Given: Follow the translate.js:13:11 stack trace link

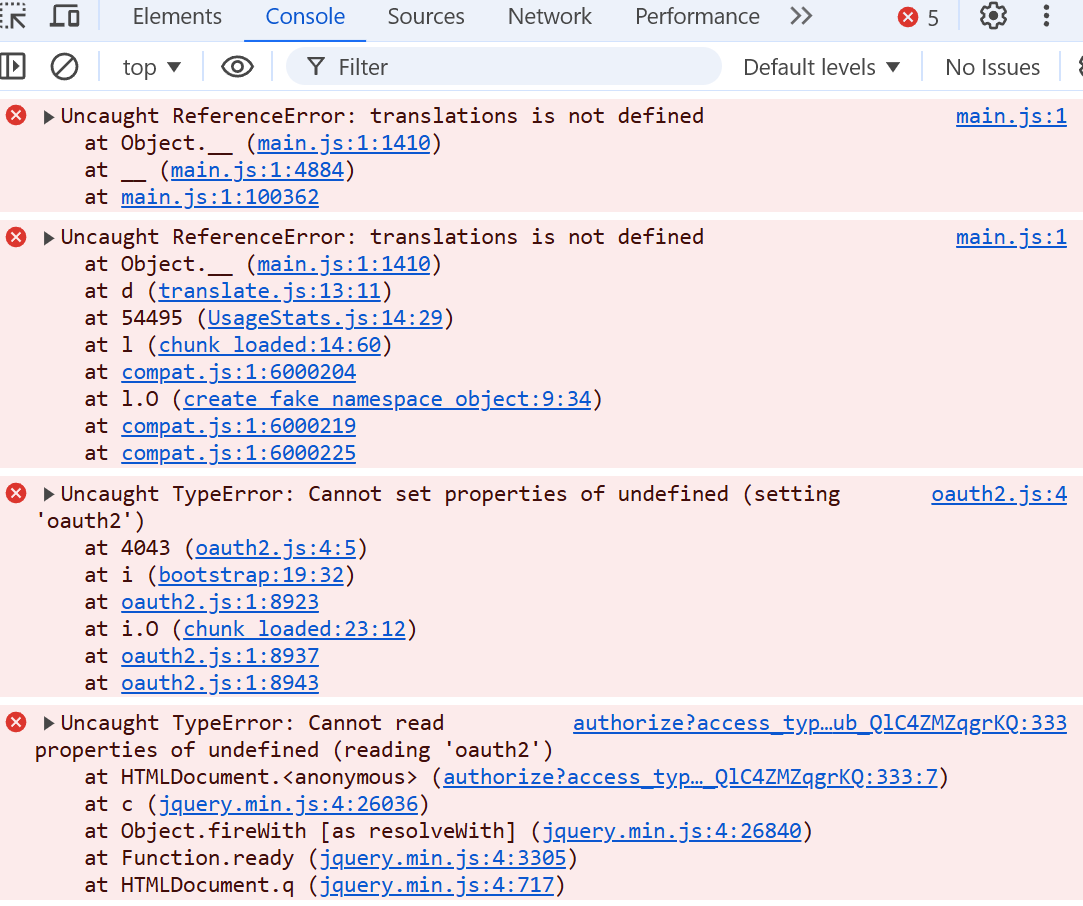Looking at the screenshot, I should point(269,291).
